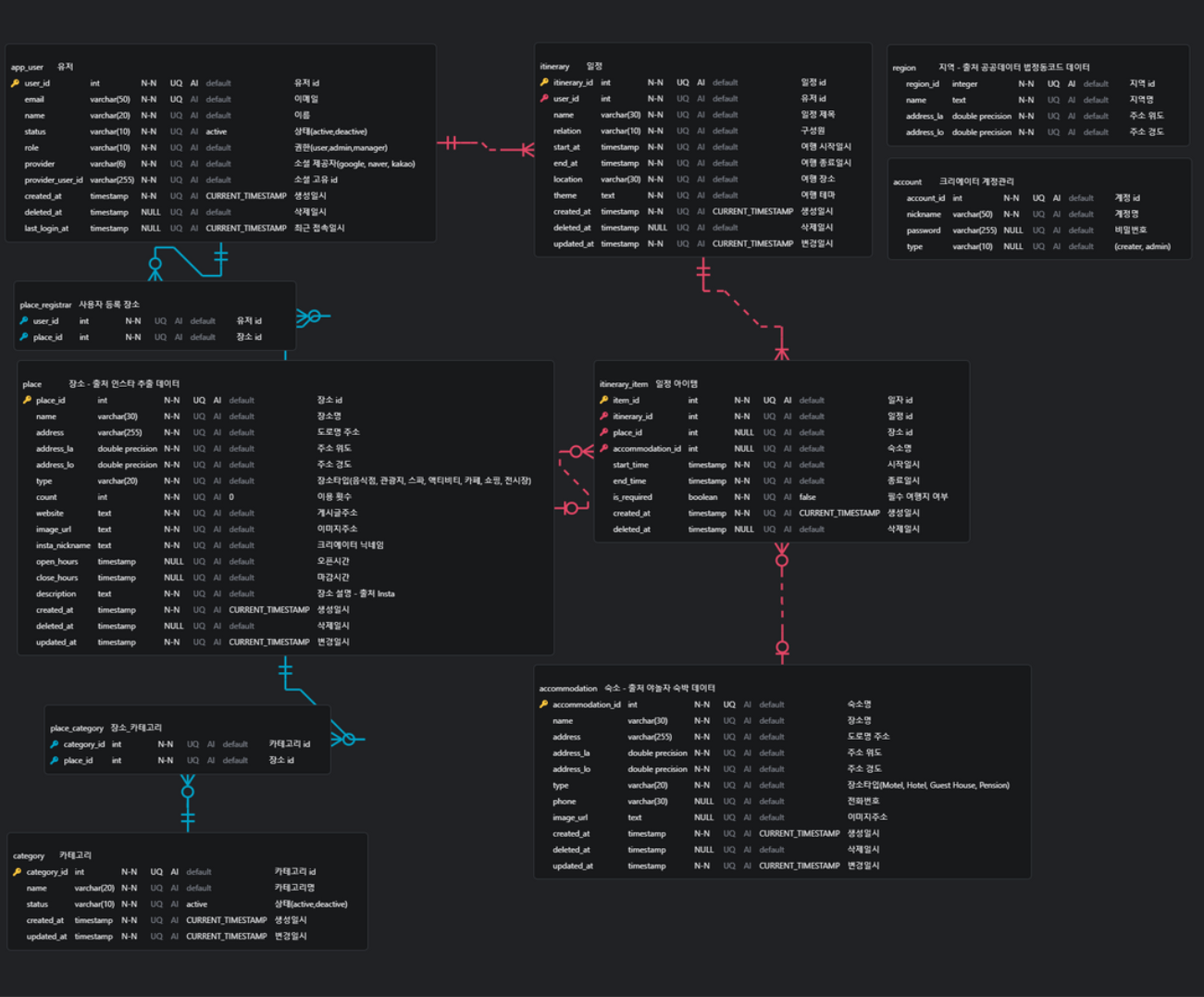1204x997 pixels.
Task: Select the blue relationship line between place_category and category
Action: [x=188, y=803]
